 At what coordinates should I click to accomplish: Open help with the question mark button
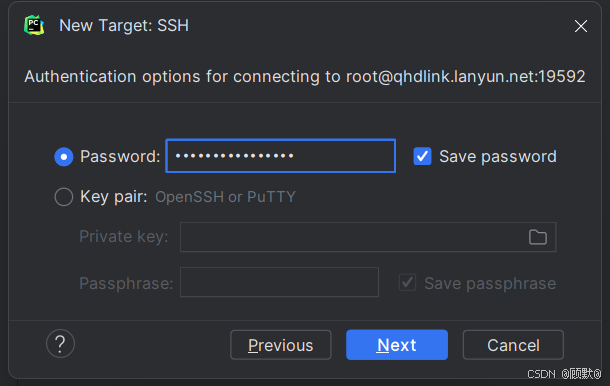point(60,344)
